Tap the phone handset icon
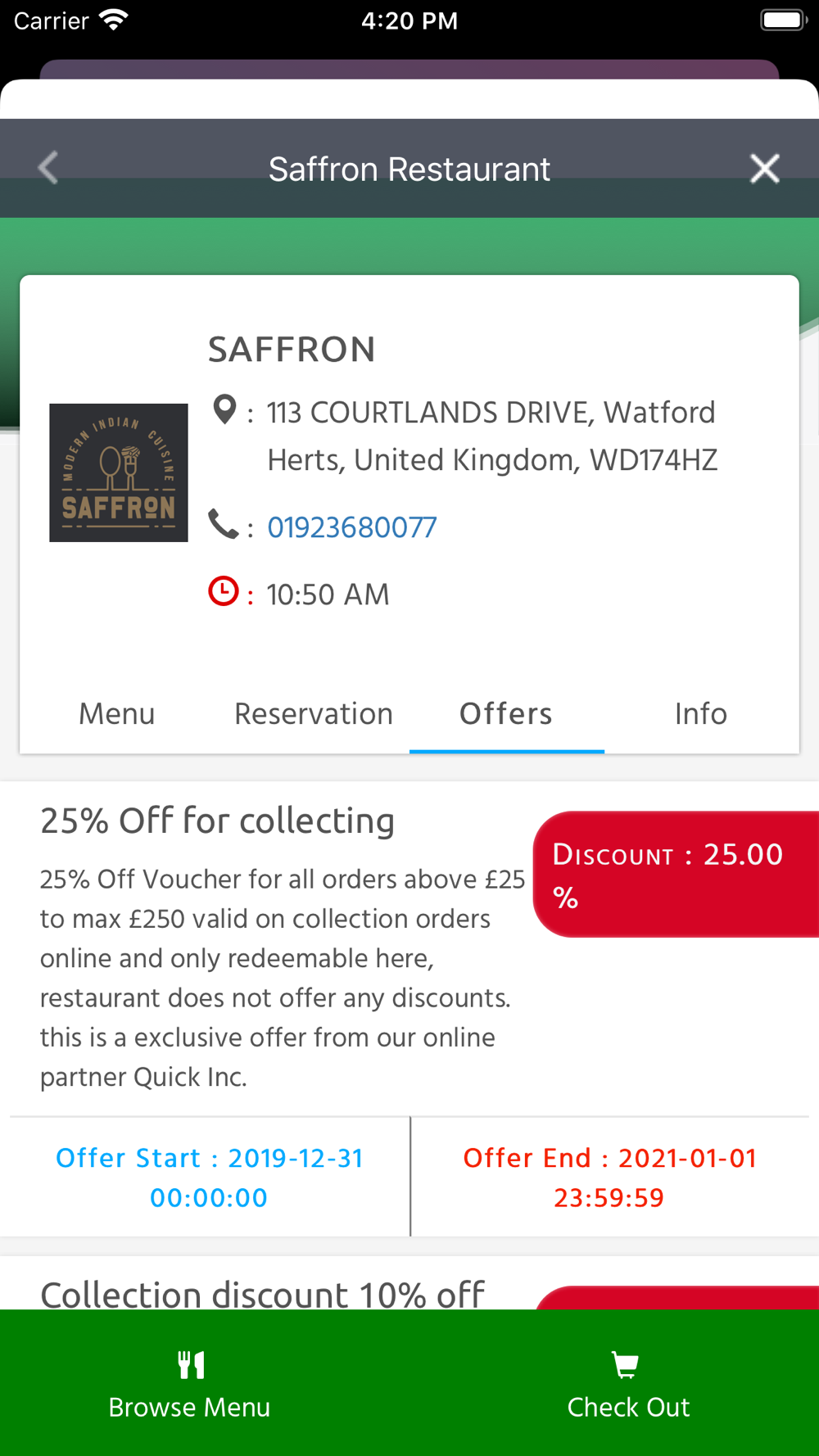Image resolution: width=819 pixels, height=1456 pixels. tap(223, 524)
